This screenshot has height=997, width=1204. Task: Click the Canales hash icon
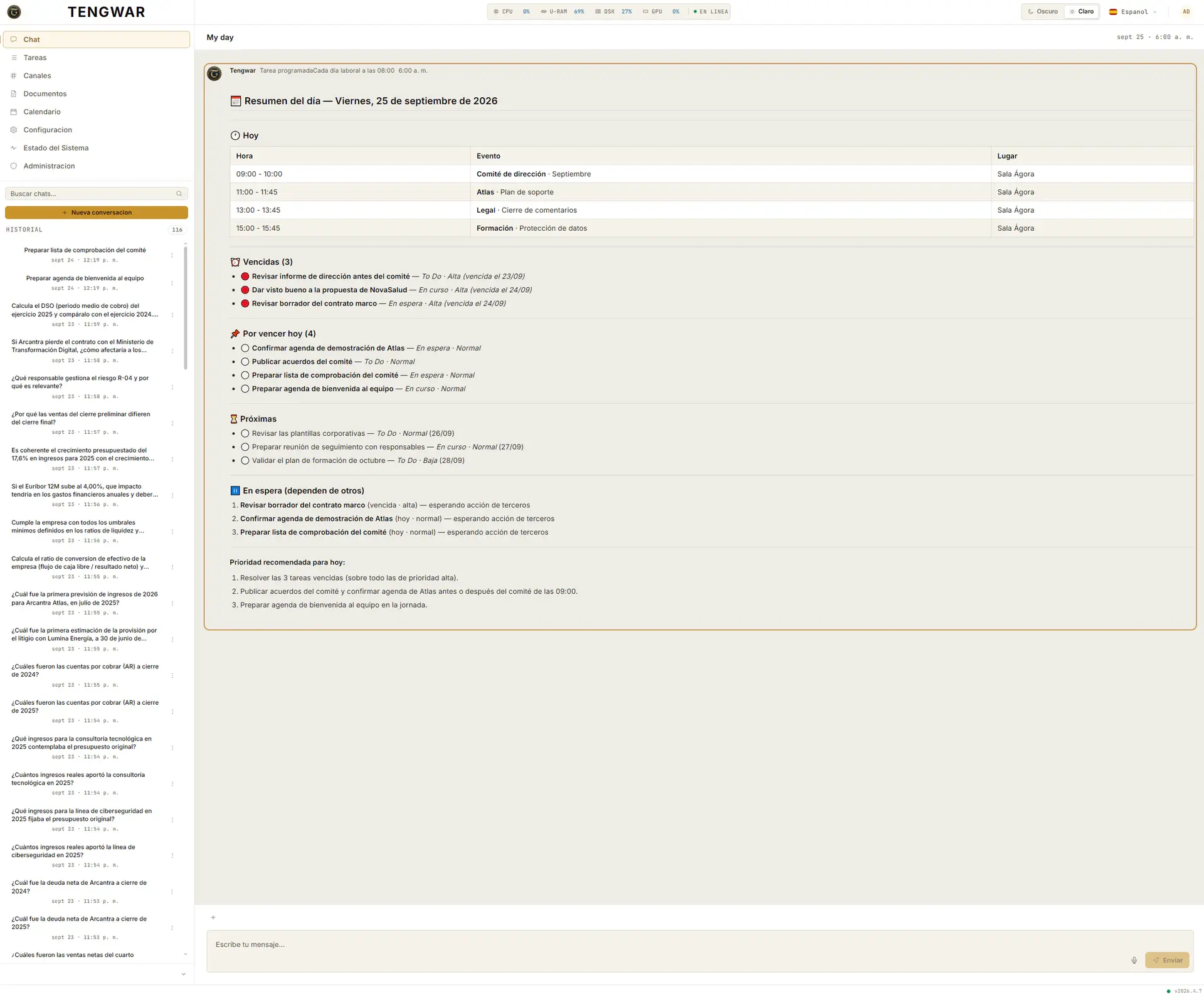tap(14, 76)
